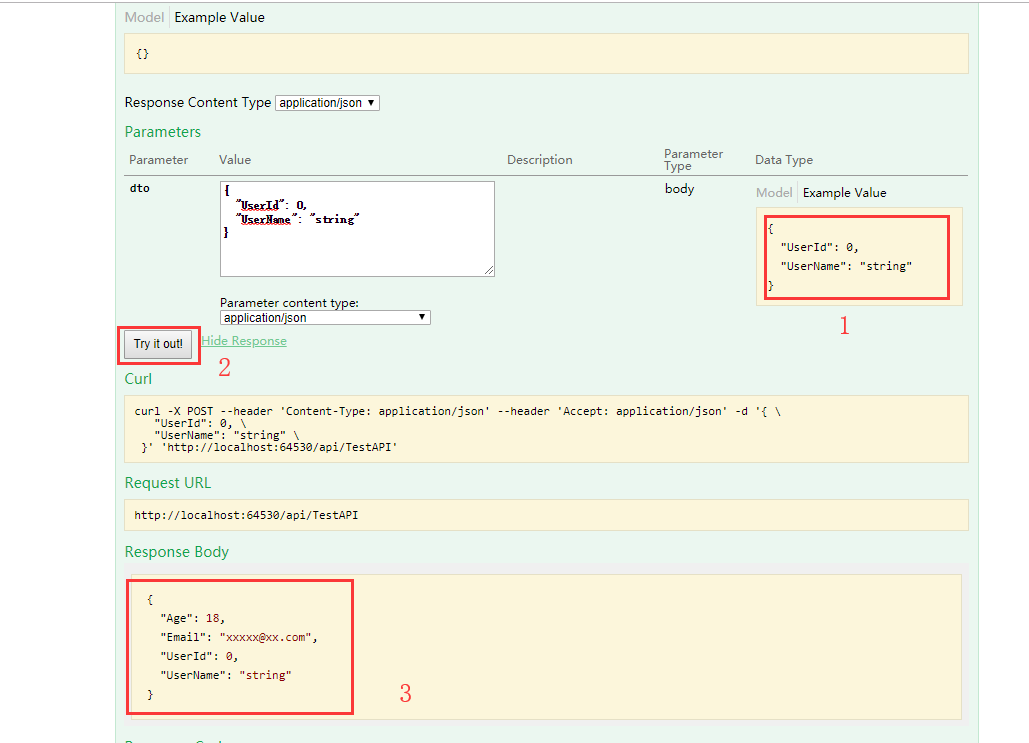Click the dto parameter name
This screenshot has height=743, width=1029.
(140, 188)
